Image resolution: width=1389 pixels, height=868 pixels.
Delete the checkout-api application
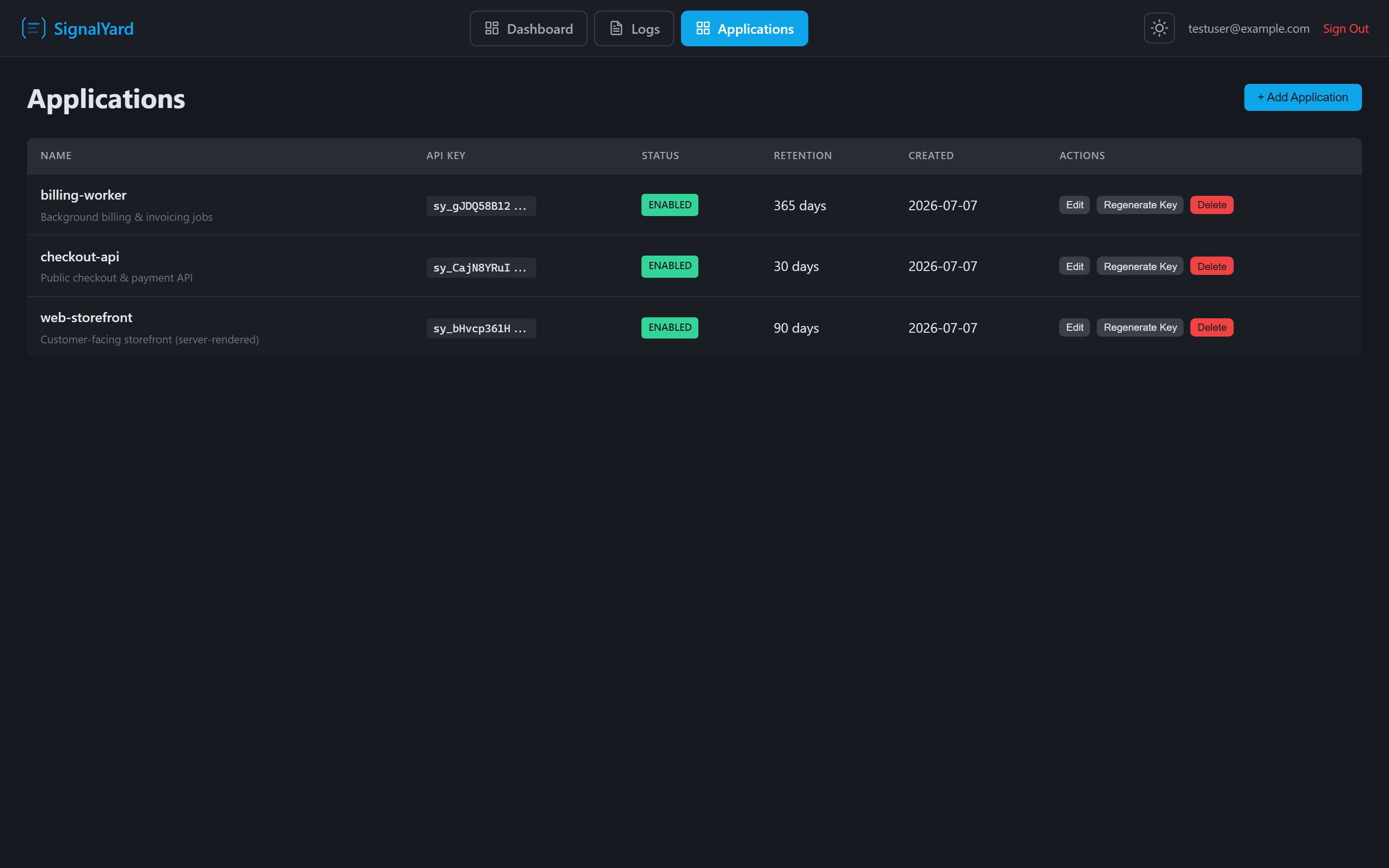1211,266
